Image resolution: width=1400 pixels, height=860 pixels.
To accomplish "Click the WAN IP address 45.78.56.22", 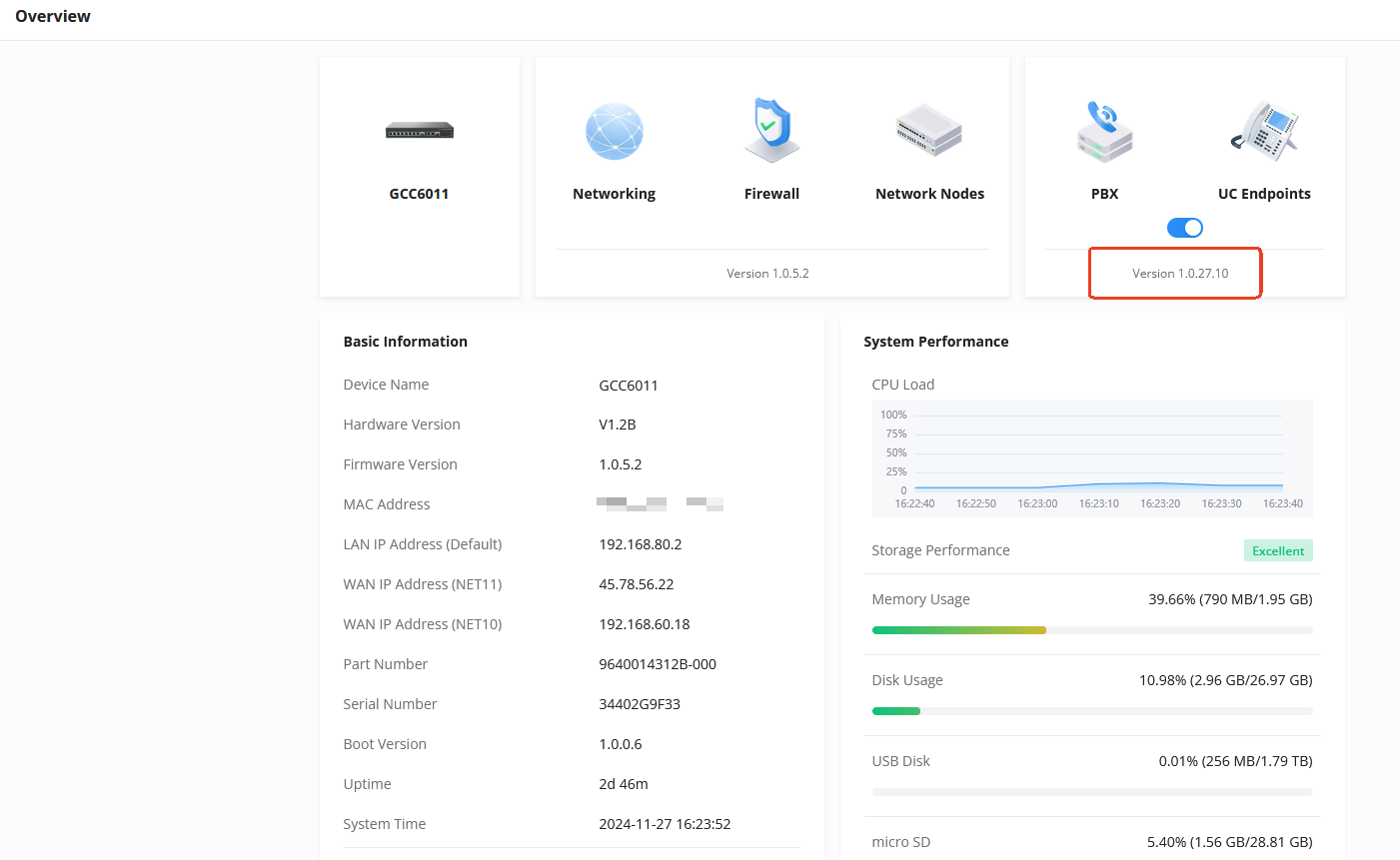I will click(x=637, y=584).
